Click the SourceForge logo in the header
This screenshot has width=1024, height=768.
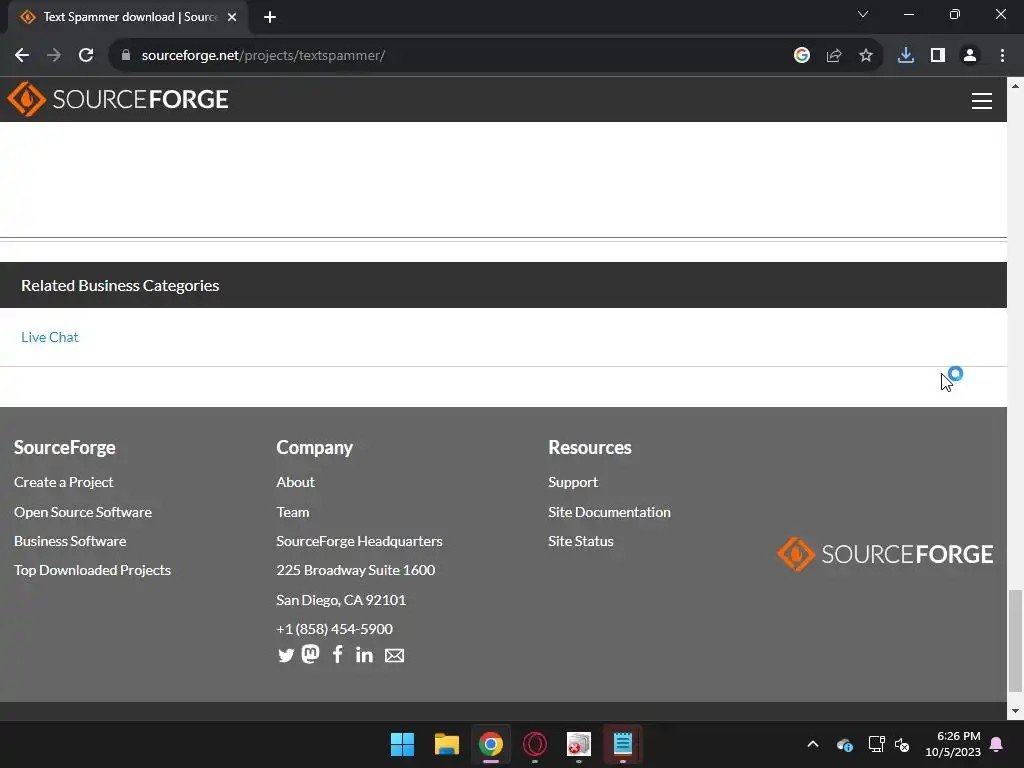coord(118,99)
